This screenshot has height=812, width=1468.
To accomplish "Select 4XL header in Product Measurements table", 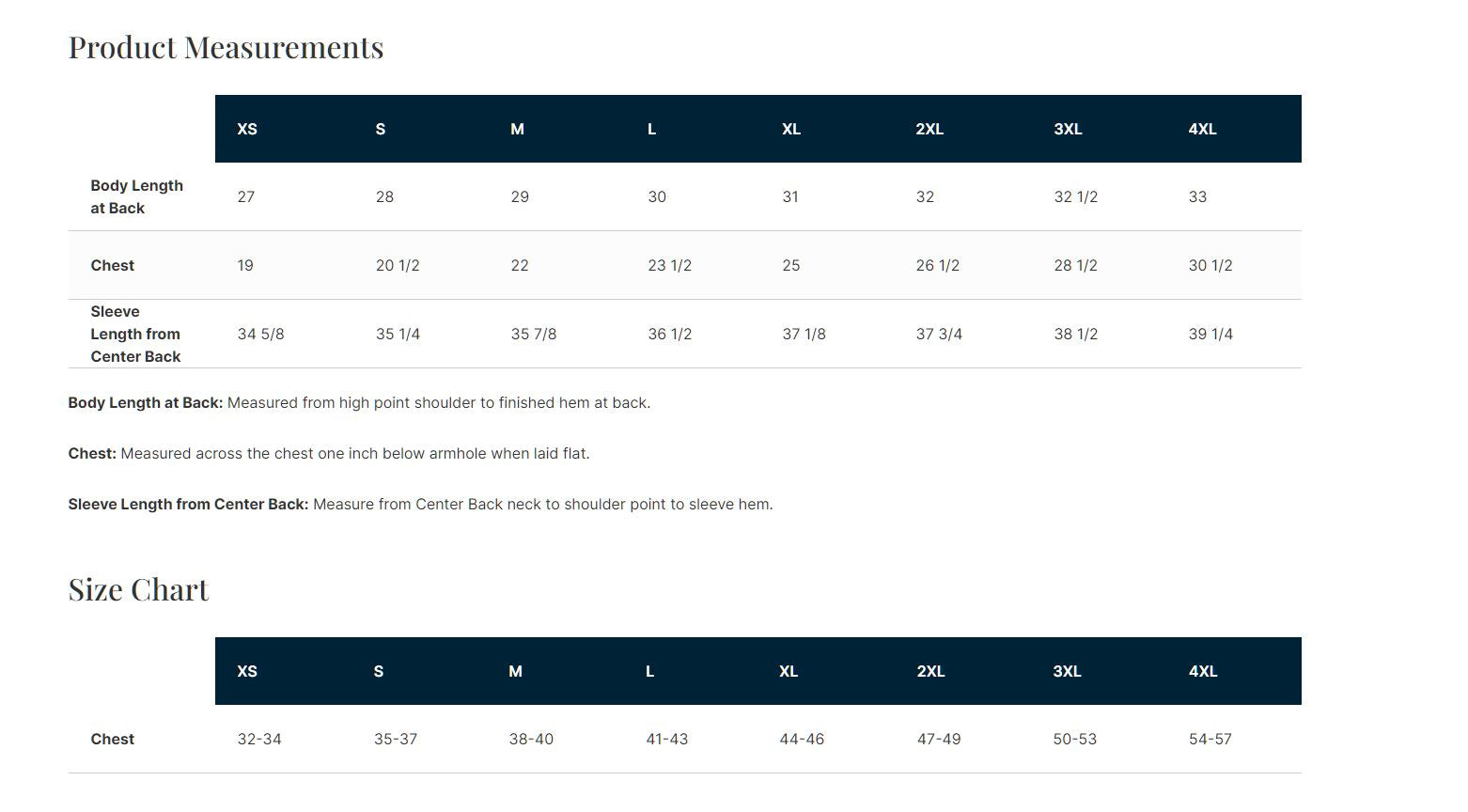I will pyautogui.click(x=1202, y=129).
